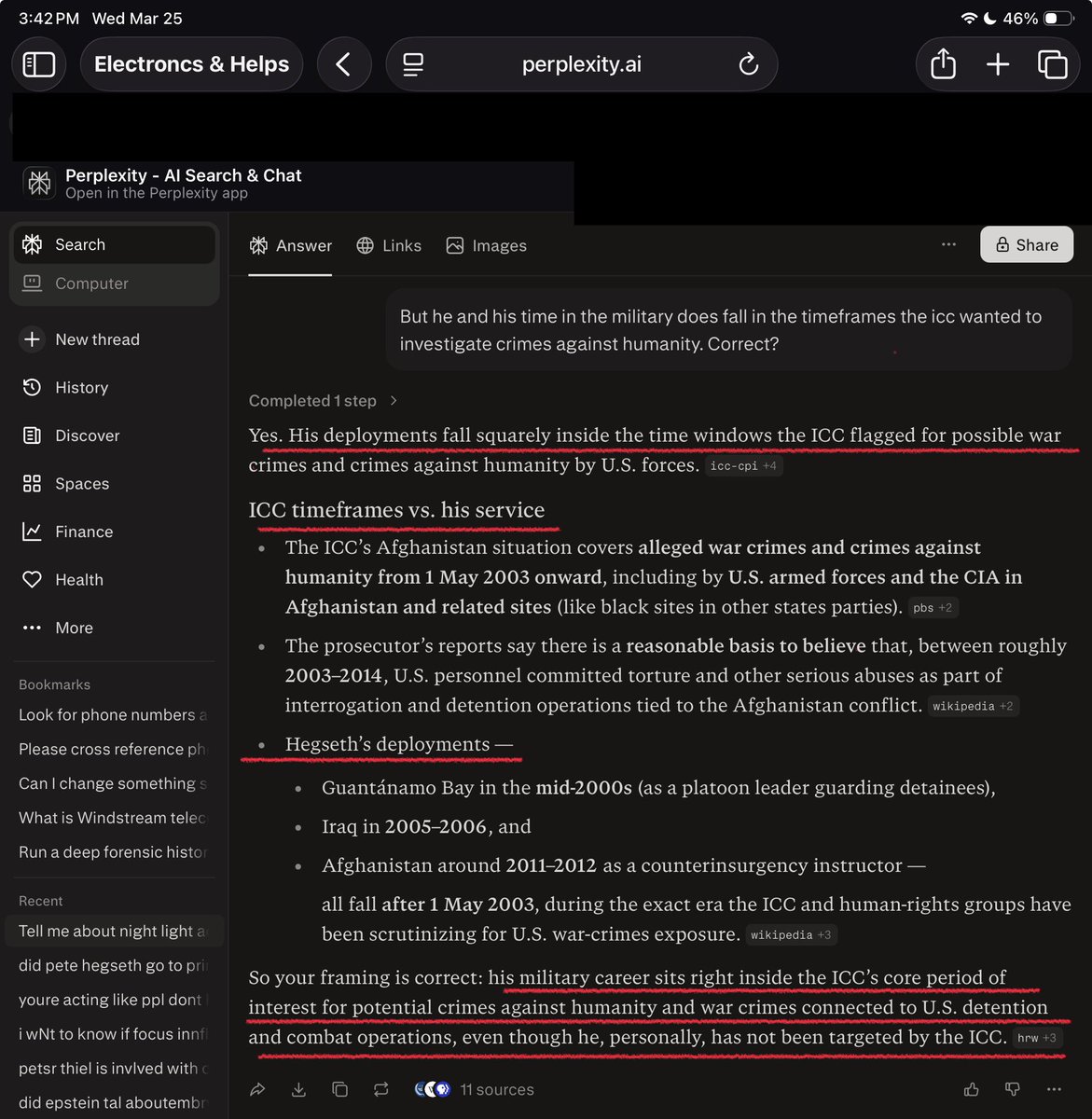The image size is (1092, 1119).
Task: Switch to the Answer tab
Action: click(x=290, y=245)
